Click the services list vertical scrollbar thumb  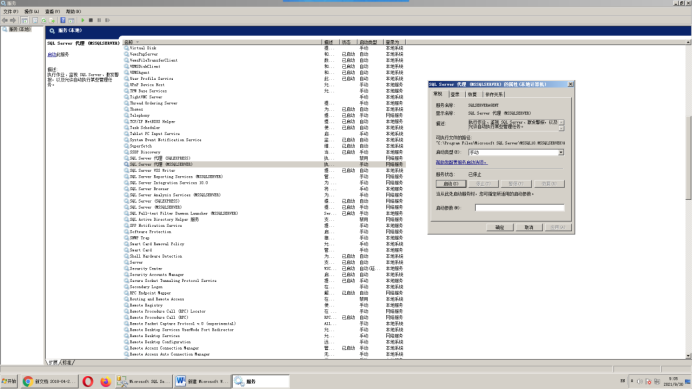tap(689, 157)
